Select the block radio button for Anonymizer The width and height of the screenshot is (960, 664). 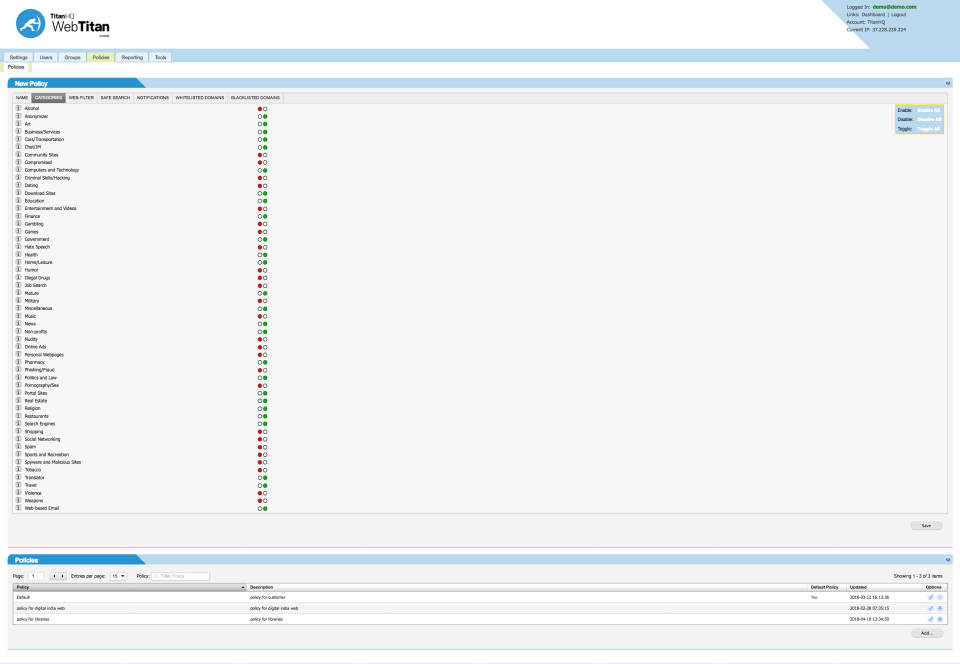[x=260, y=116]
